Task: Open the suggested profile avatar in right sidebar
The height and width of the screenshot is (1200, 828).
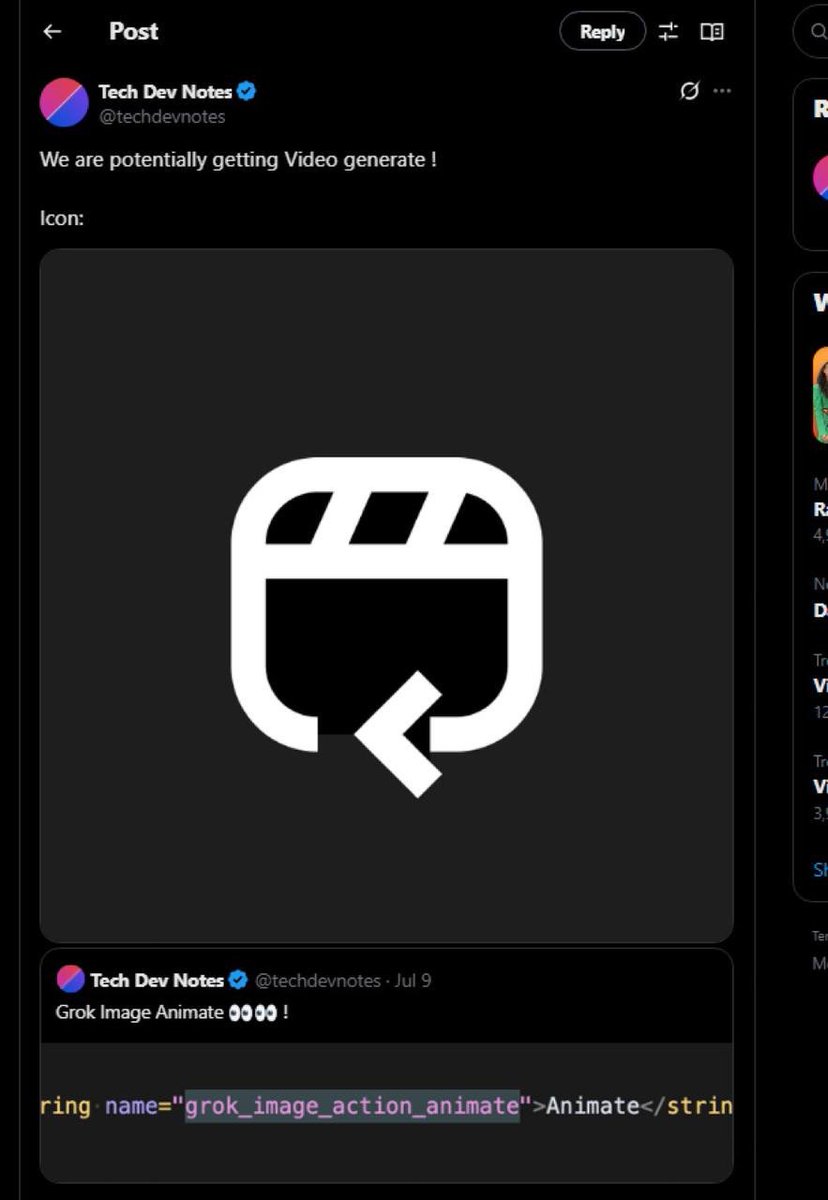Action: [821, 177]
